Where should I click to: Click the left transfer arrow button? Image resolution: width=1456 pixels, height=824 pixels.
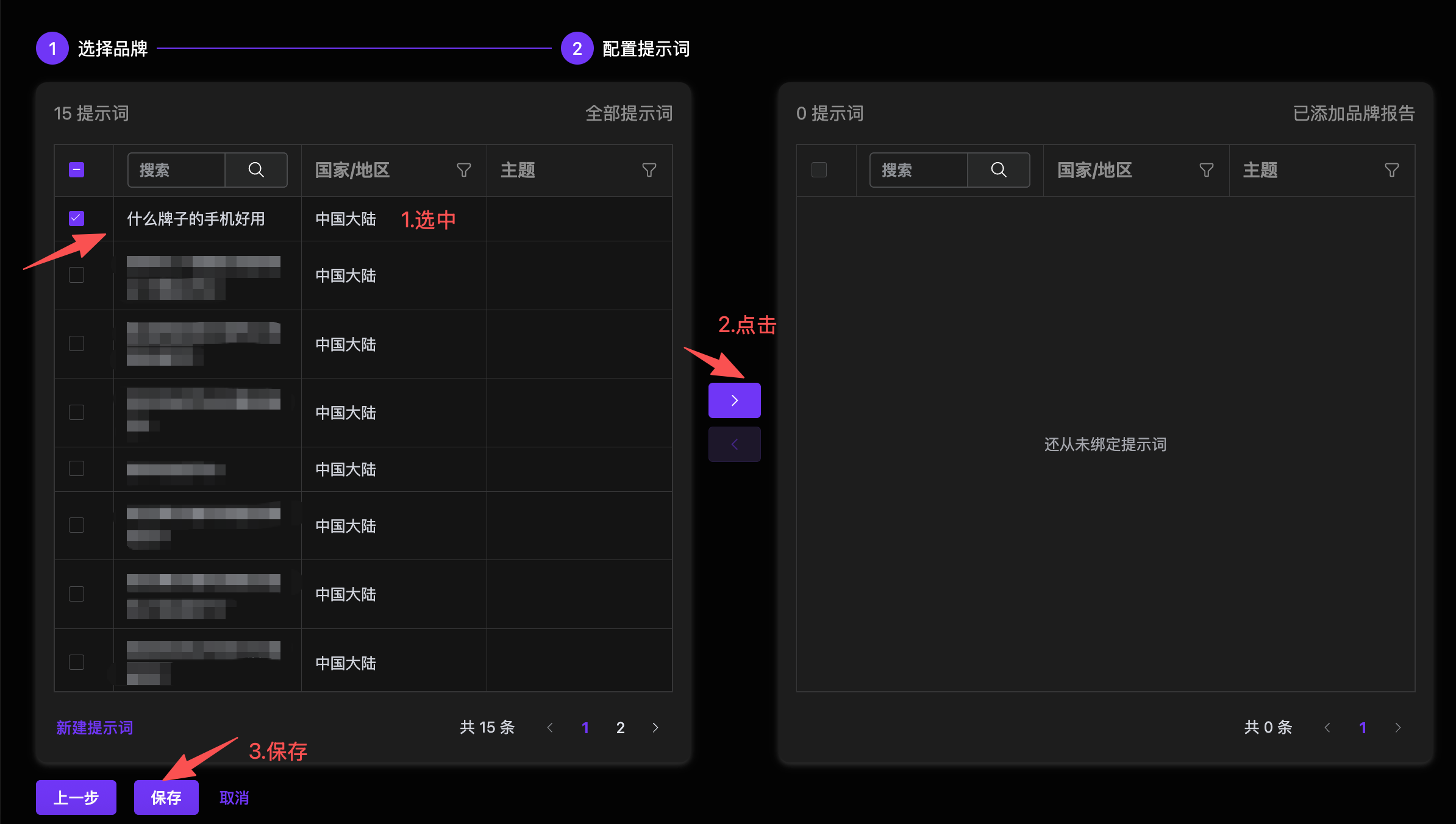[734, 444]
